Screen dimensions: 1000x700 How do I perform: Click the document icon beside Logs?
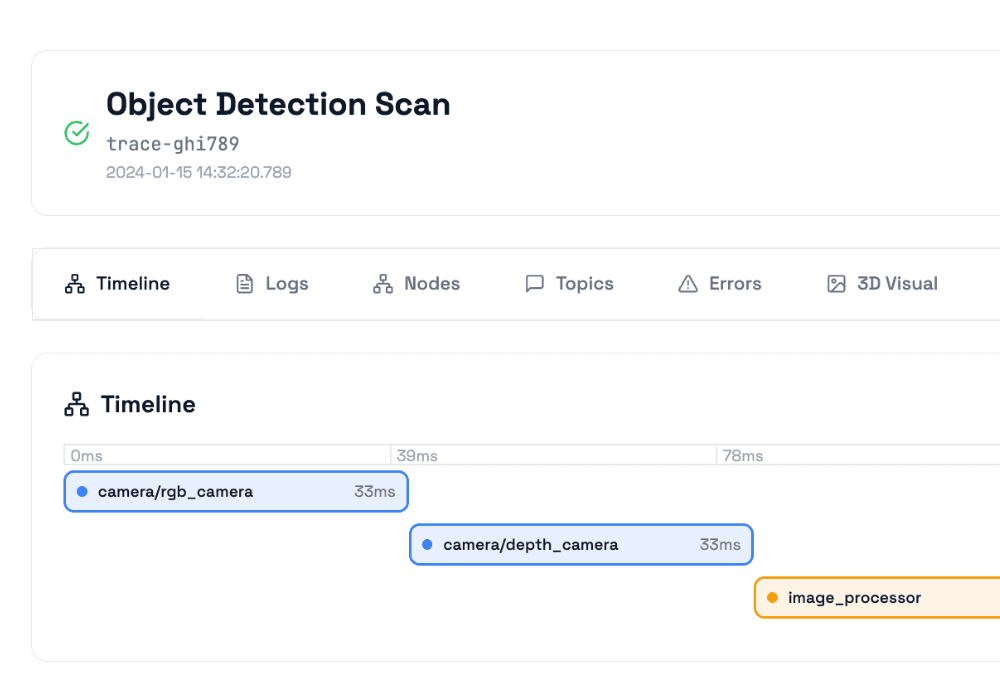(x=243, y=284)
